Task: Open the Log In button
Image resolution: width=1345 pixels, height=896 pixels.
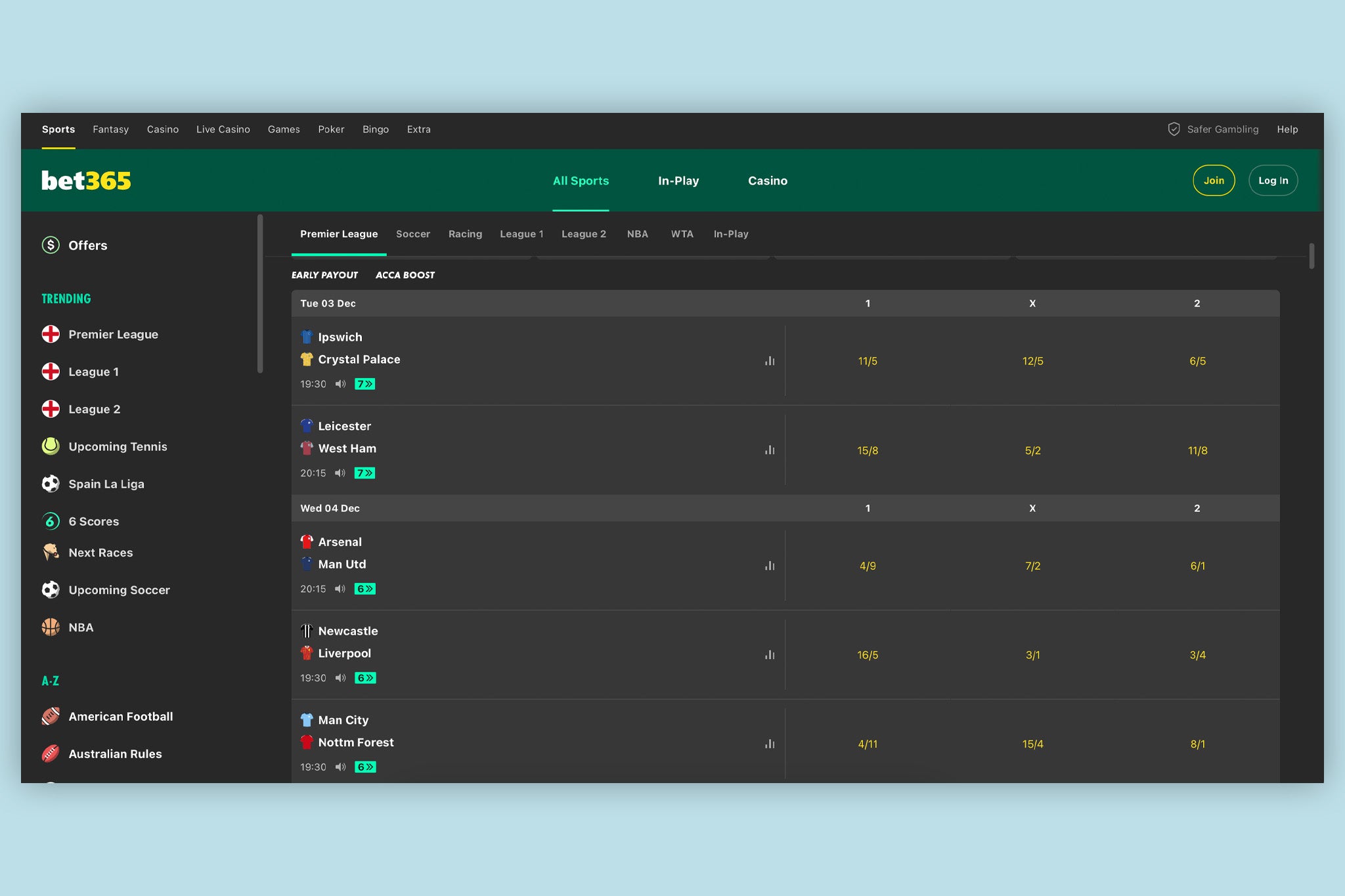Action: [1273, 181]
